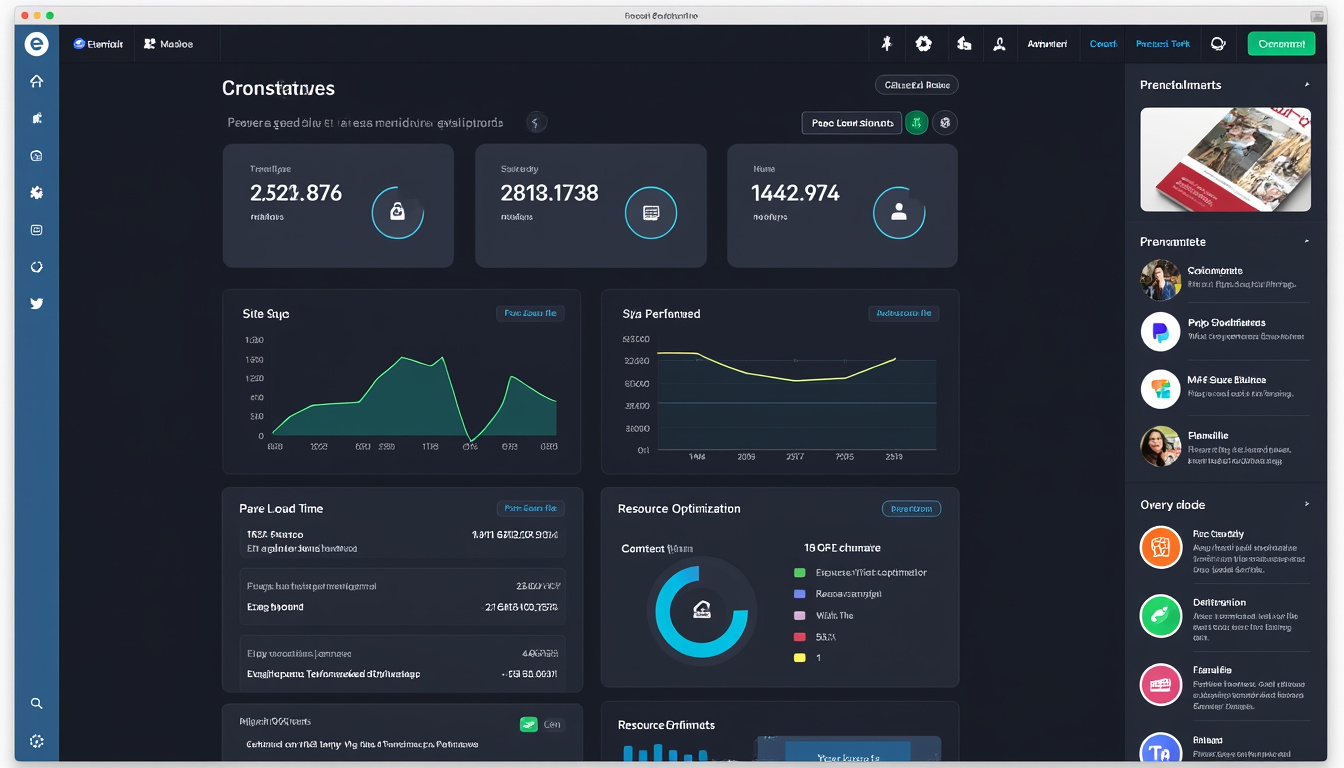This screenshot has width=1344, height=768.
Task: Select the Home icon in the sidebar
Action: click(x=36, y=81)
